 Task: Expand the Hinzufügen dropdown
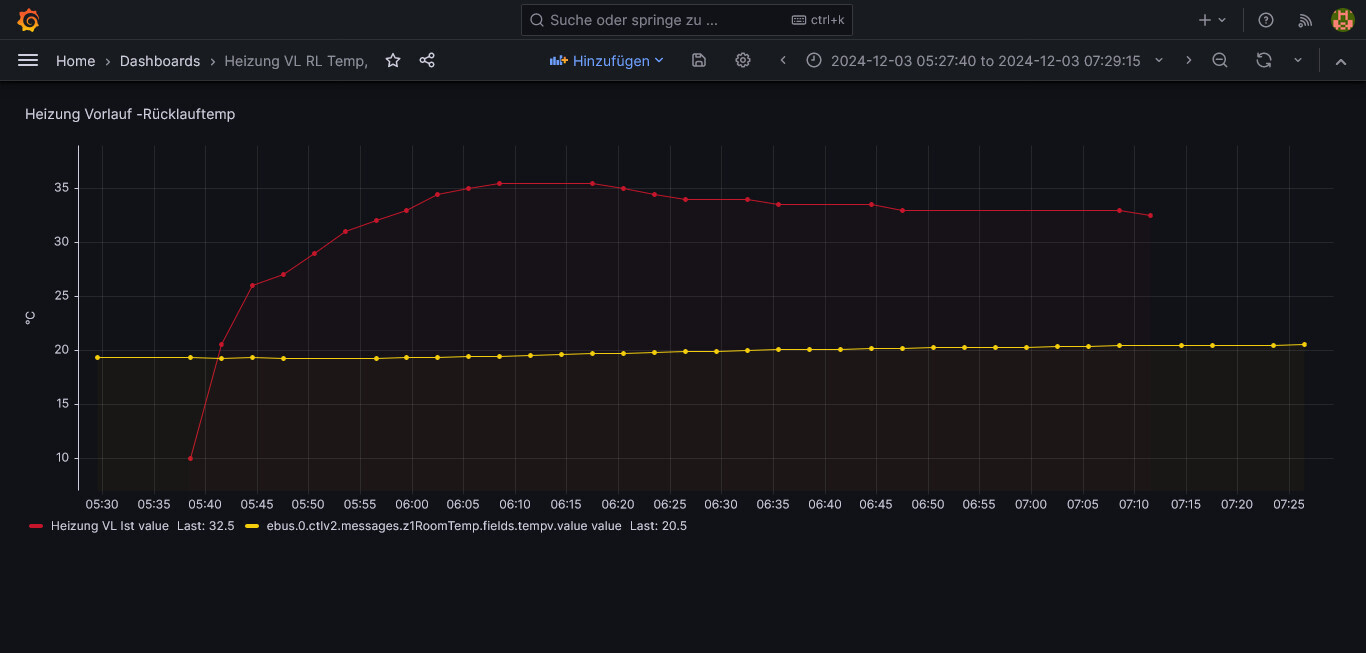click(x=607, y=61)
